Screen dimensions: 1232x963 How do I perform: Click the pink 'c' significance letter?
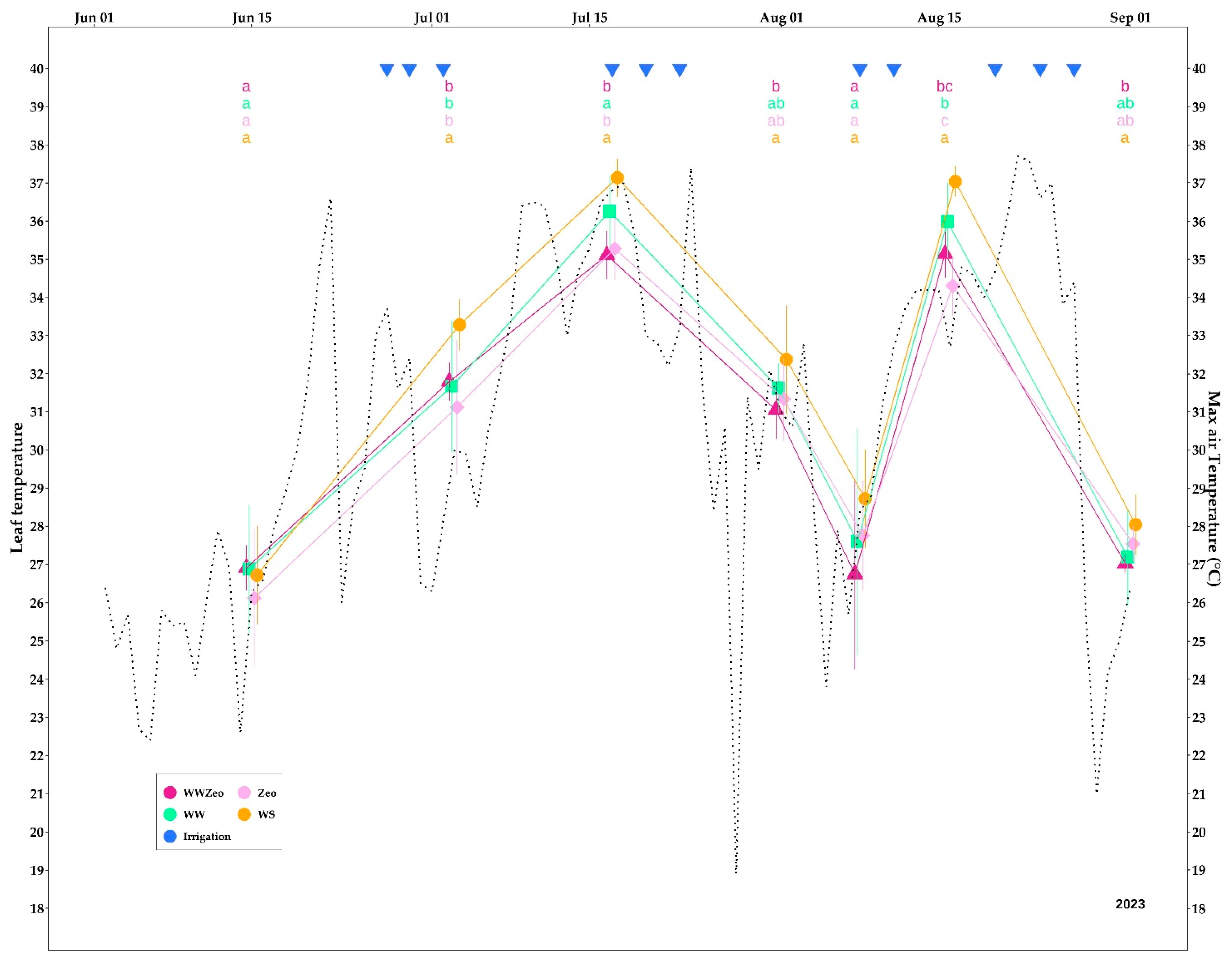pos(944,121)
